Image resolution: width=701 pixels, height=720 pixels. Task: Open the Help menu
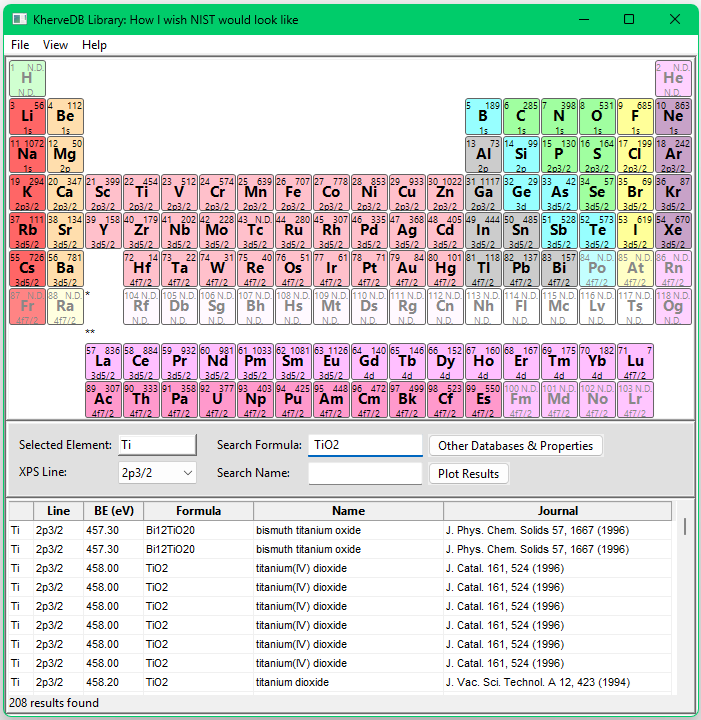94,45
